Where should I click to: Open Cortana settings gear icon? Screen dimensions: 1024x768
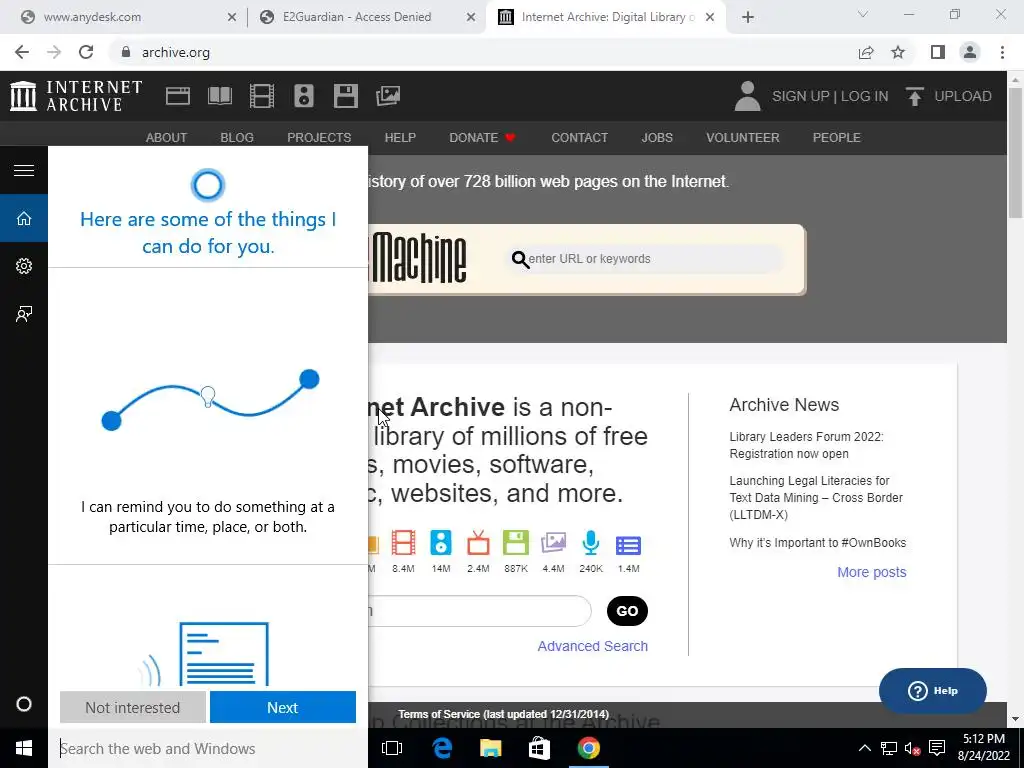(x=24, y=266)
